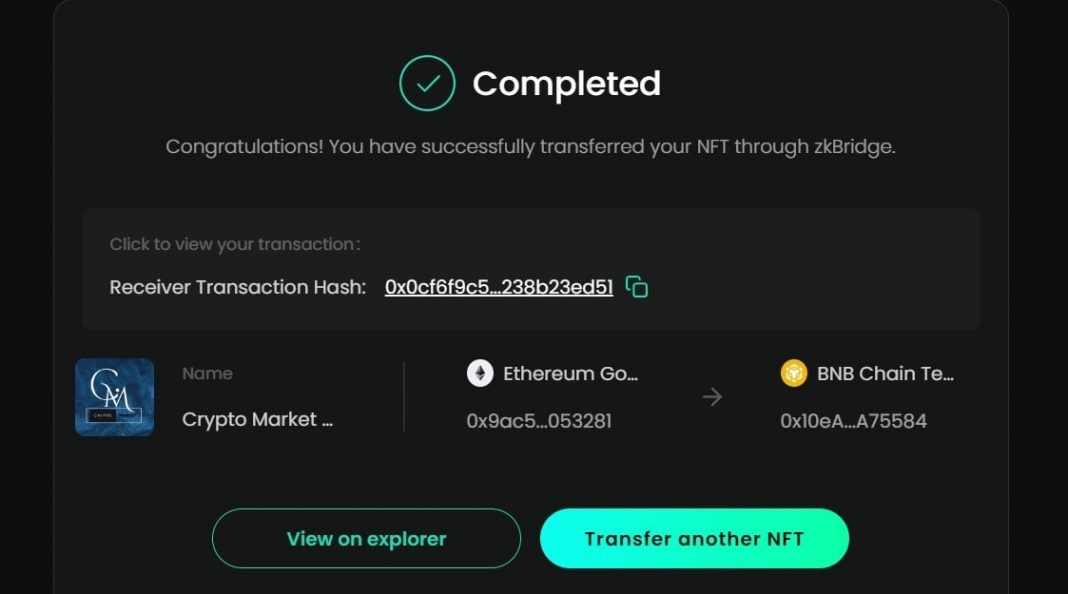
Task: Click the Name label beside the NFT
Action: (x=207, y=373)
